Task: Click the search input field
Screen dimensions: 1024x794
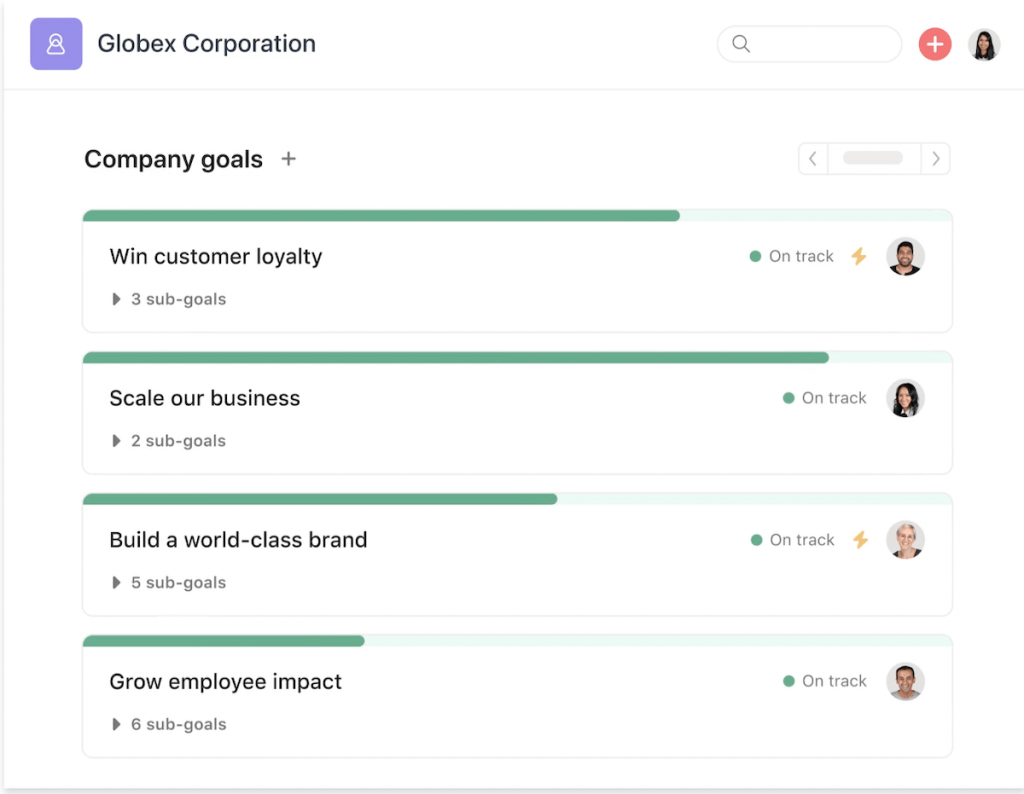Action: pyautogui.click(x=820, y=44)
